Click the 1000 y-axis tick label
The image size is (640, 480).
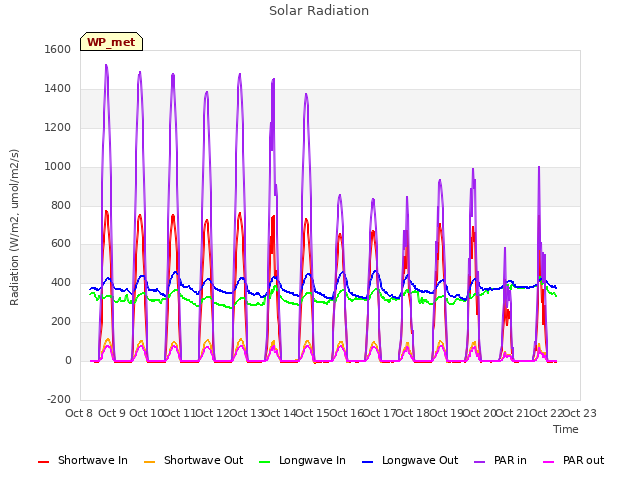[58, 166]
